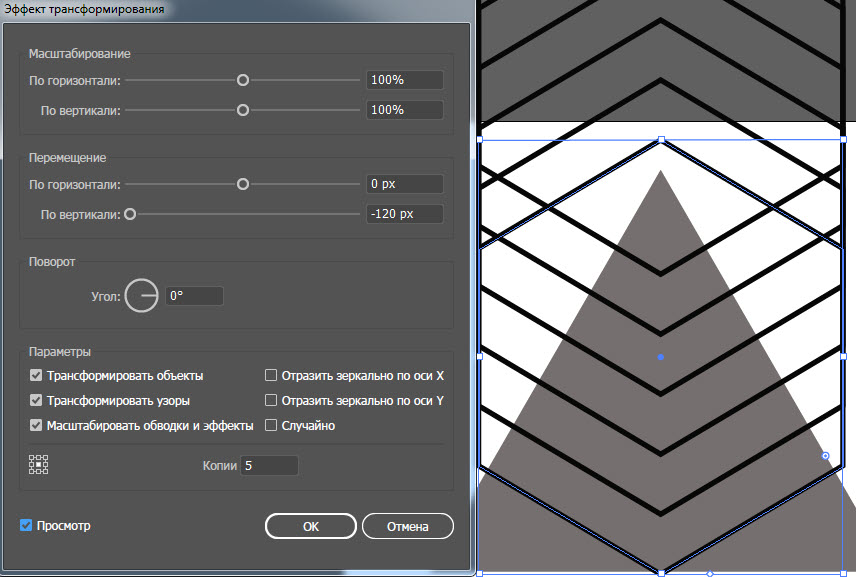Toggle Масштабировать обводки и эффекты checkbox
The width and height of the screenshot is (856, 577).
(36, 425)
